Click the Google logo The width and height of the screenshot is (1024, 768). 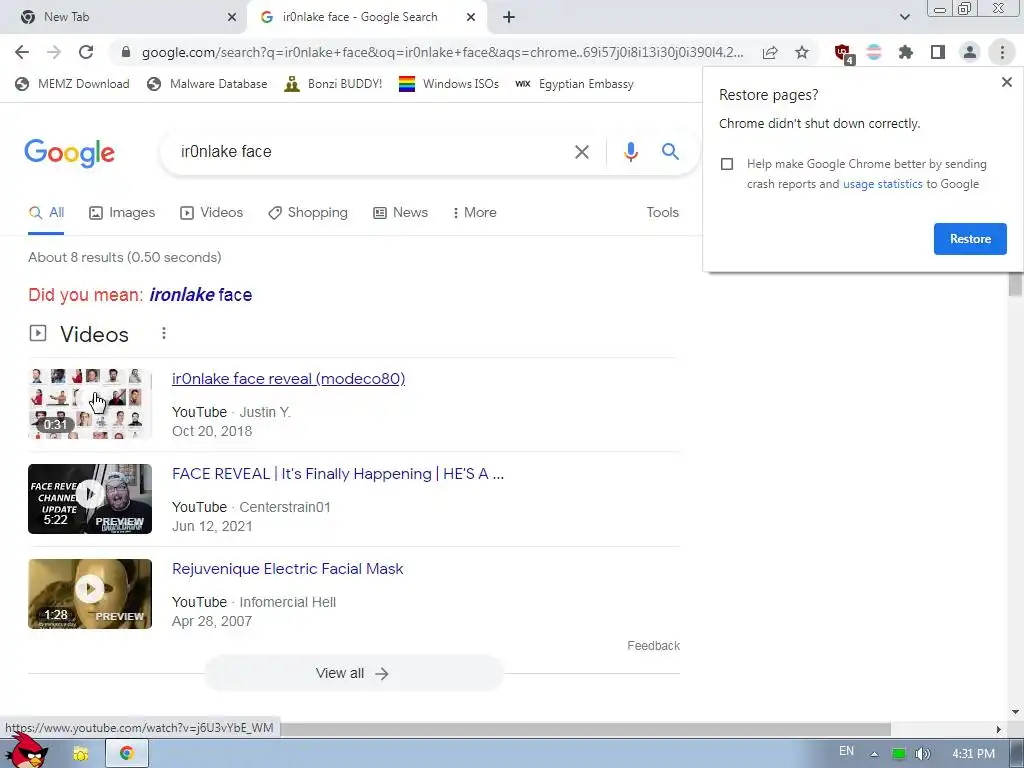[69, 153]
